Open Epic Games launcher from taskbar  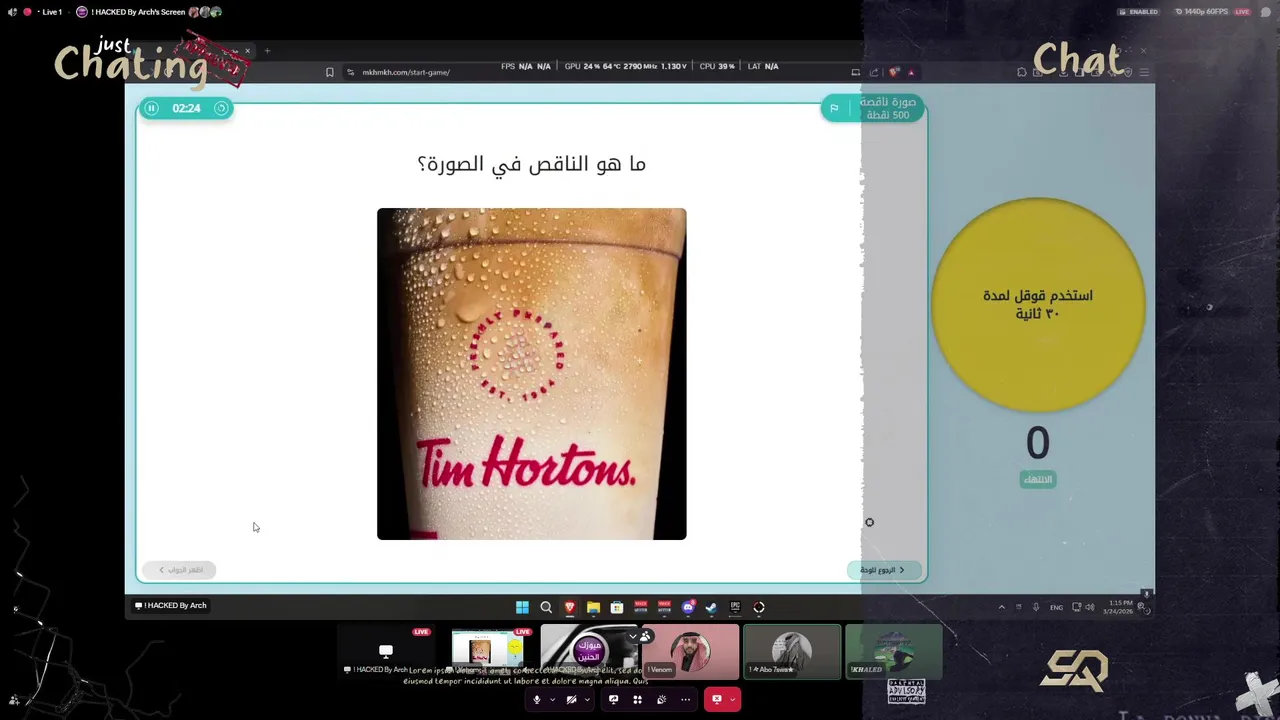[735, 607]
